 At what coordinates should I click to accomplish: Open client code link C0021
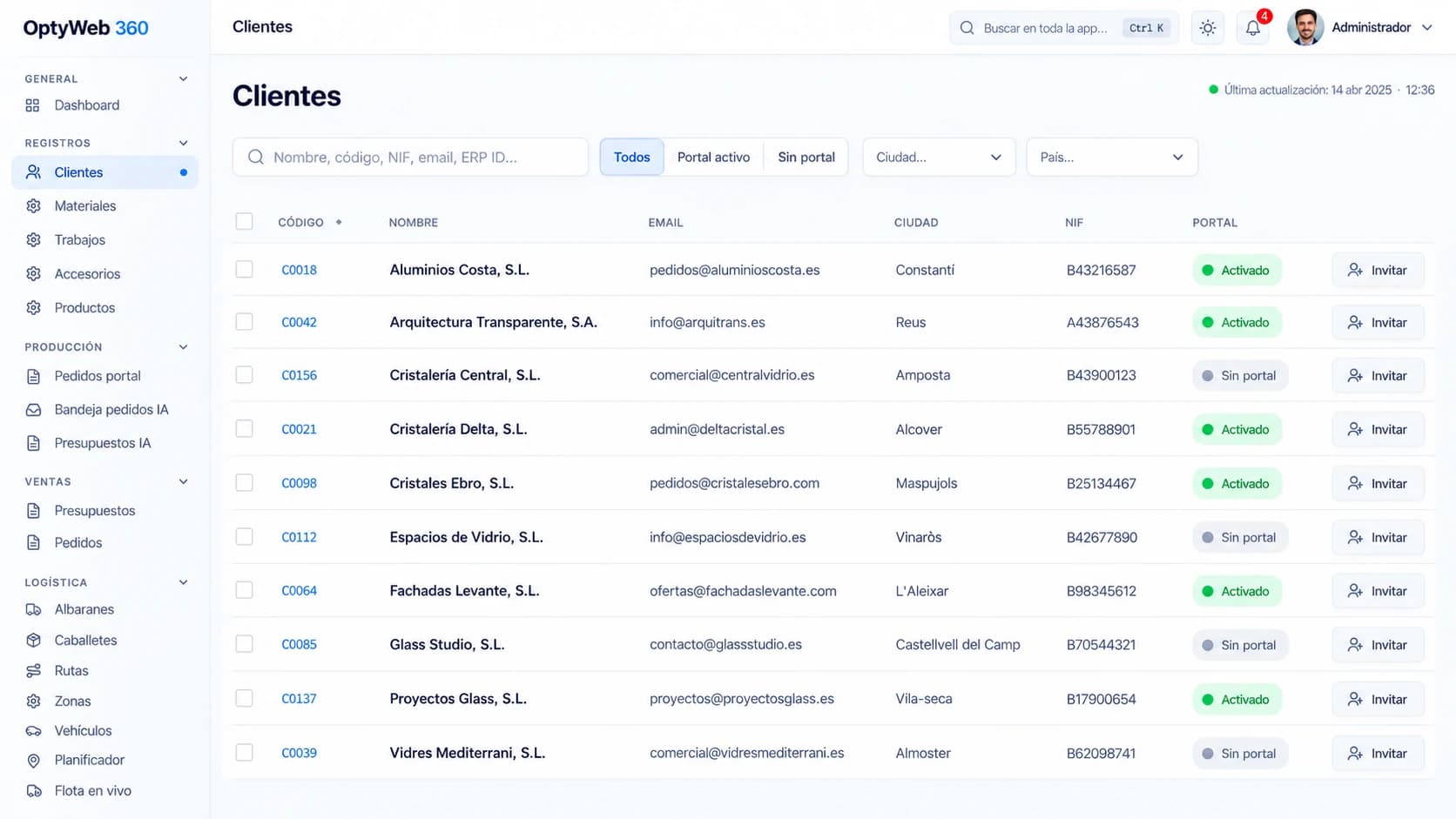point(299,429)
